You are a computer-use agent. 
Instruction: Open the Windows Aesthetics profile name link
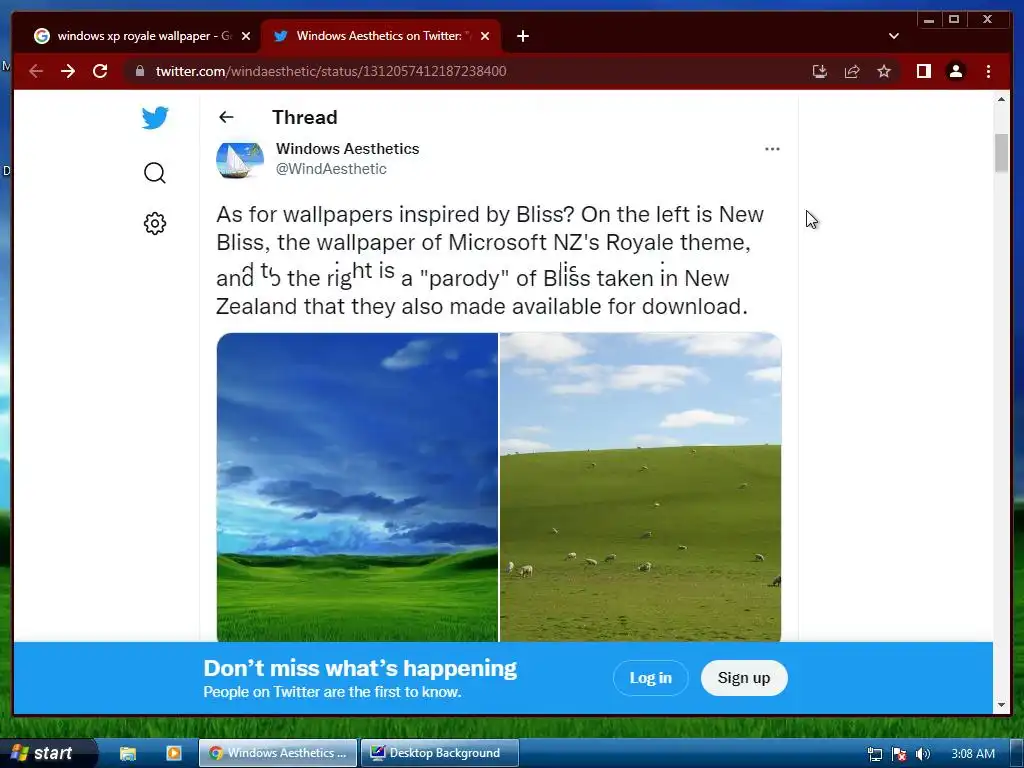(347, 149)
